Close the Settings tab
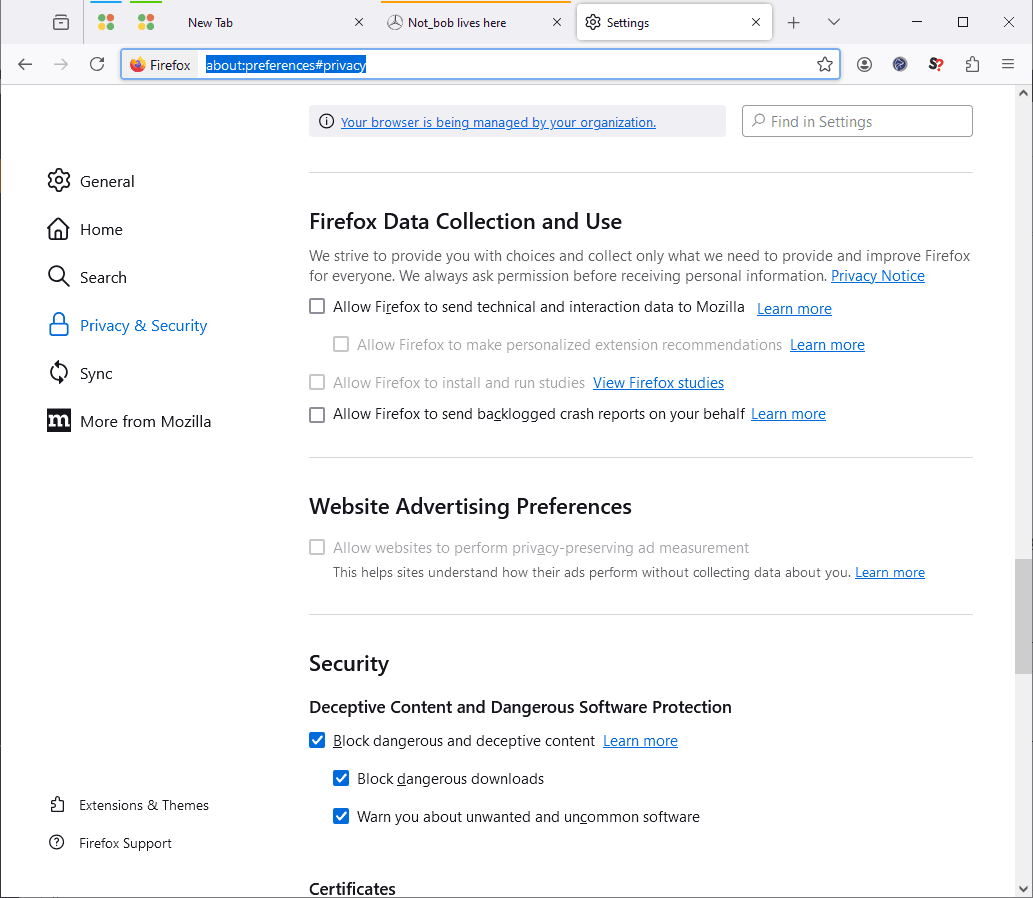 756,22
